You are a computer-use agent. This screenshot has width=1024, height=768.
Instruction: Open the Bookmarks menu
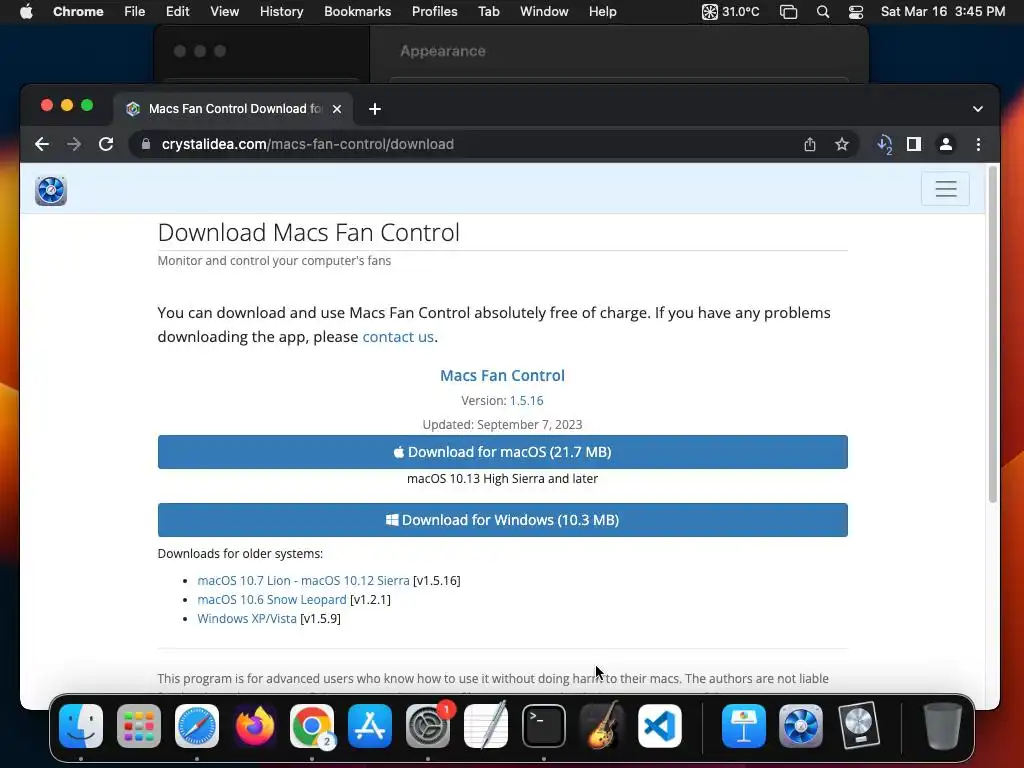(x=357, y=11)
